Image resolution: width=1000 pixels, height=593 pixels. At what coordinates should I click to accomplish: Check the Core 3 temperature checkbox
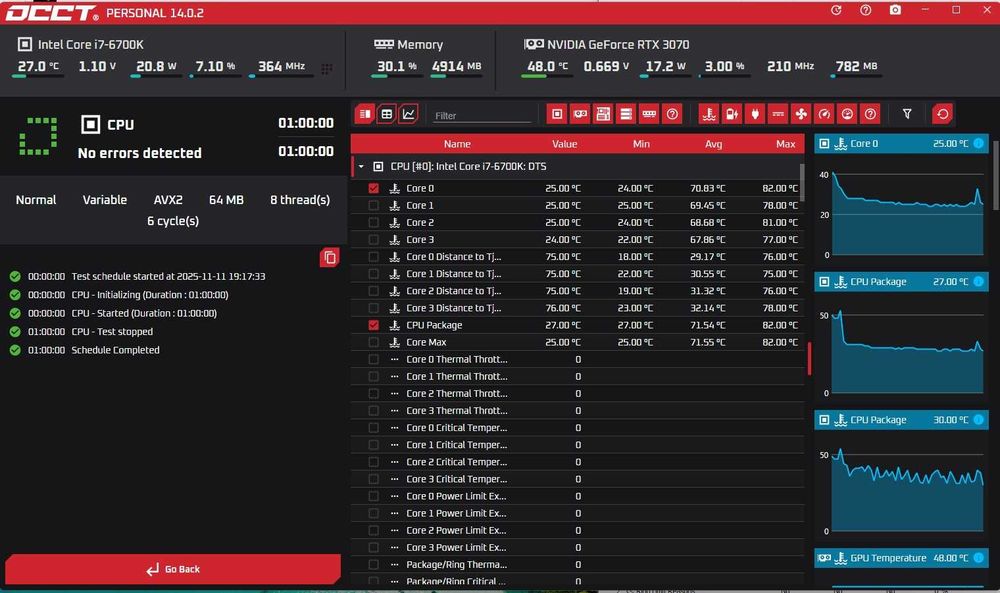[x=373, y=240]
